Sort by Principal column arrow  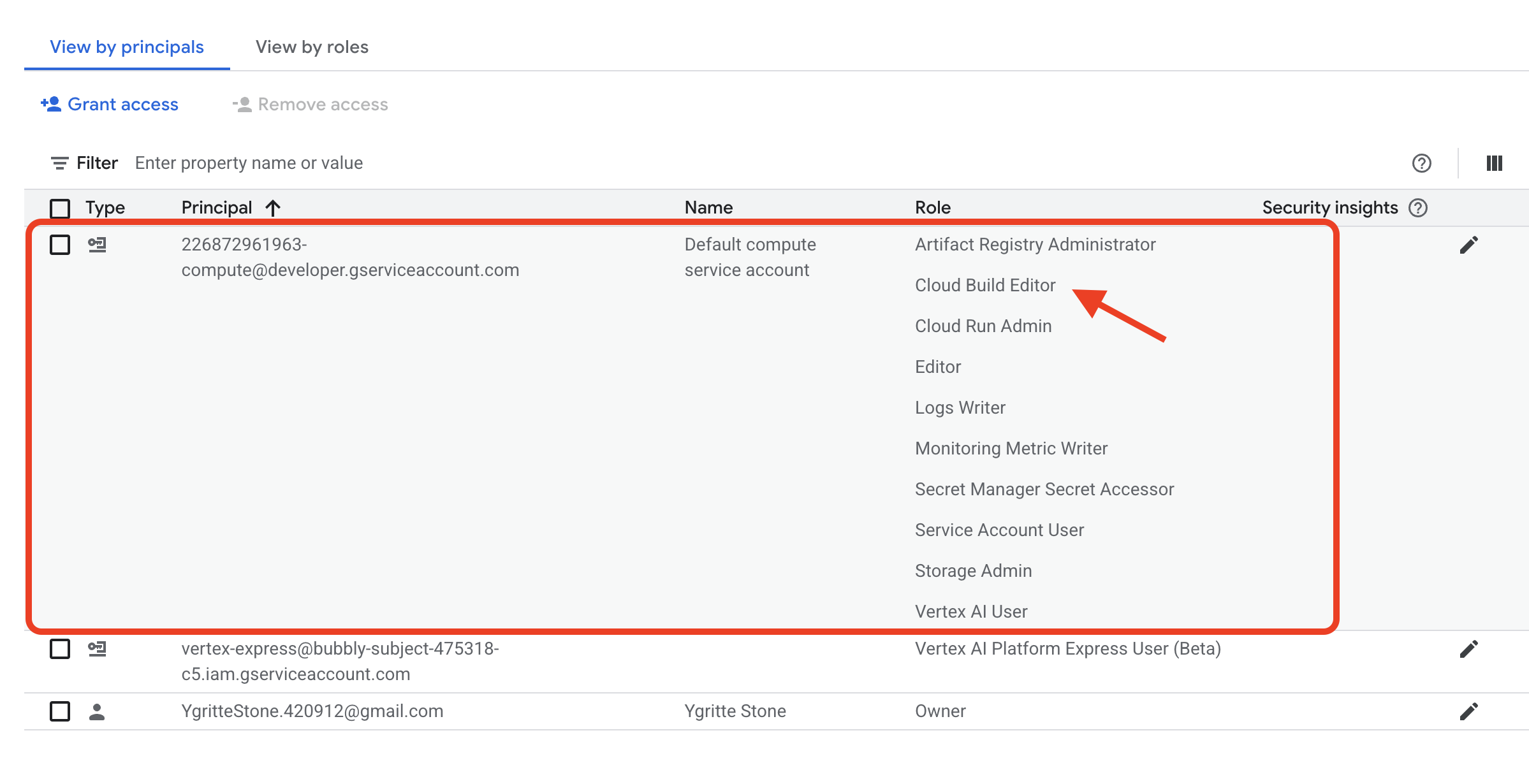point(273,208)
